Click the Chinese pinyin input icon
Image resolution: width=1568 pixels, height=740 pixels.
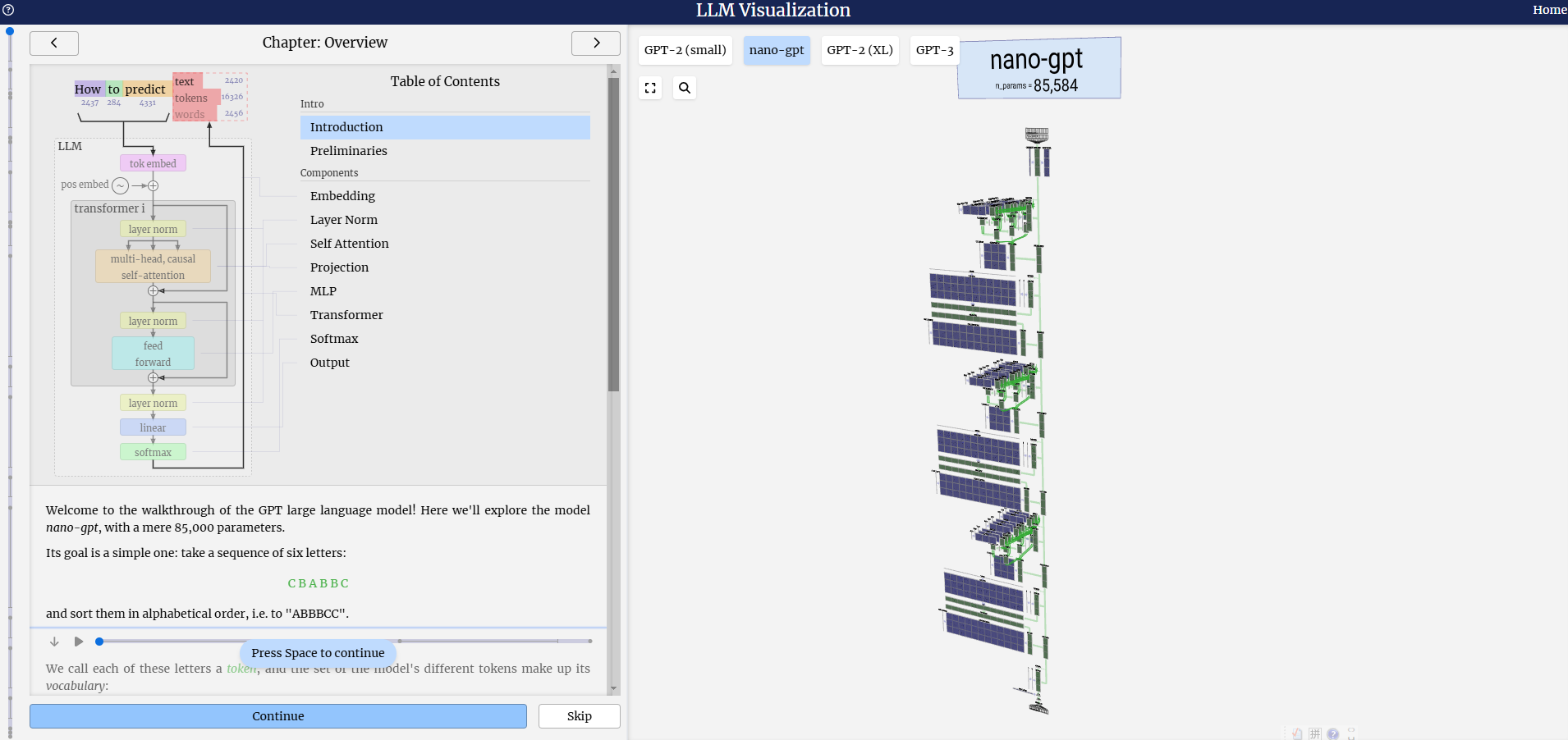click(x=1315, y=733)
